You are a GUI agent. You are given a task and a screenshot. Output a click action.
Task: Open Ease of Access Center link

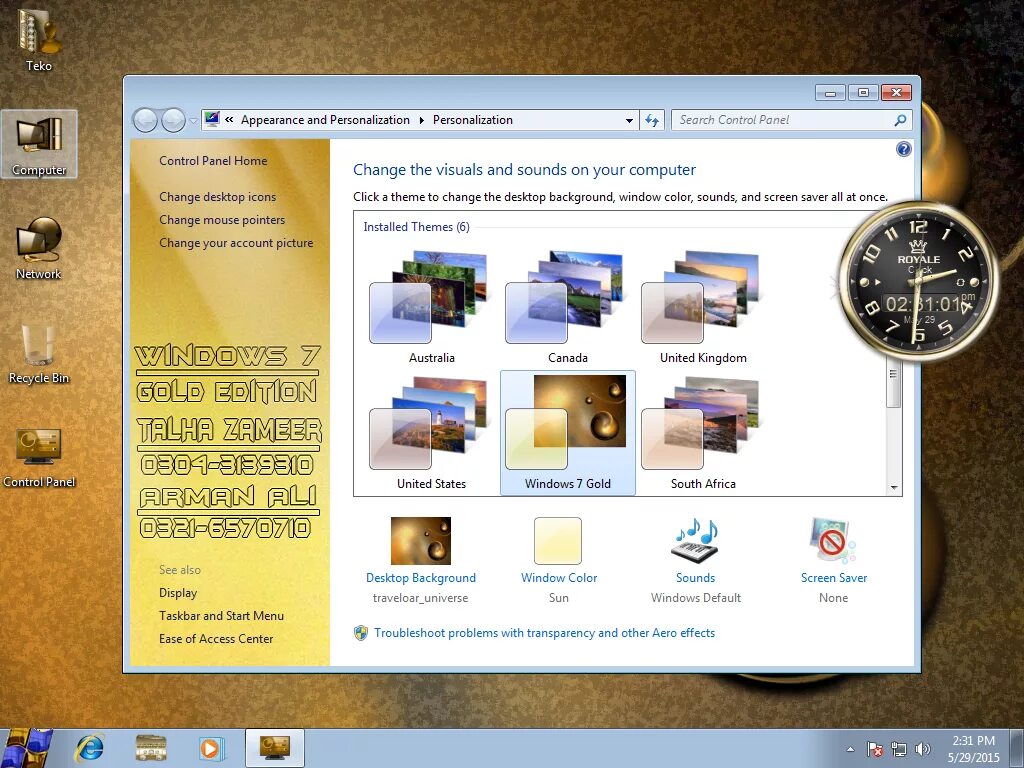tap(216, 638)
